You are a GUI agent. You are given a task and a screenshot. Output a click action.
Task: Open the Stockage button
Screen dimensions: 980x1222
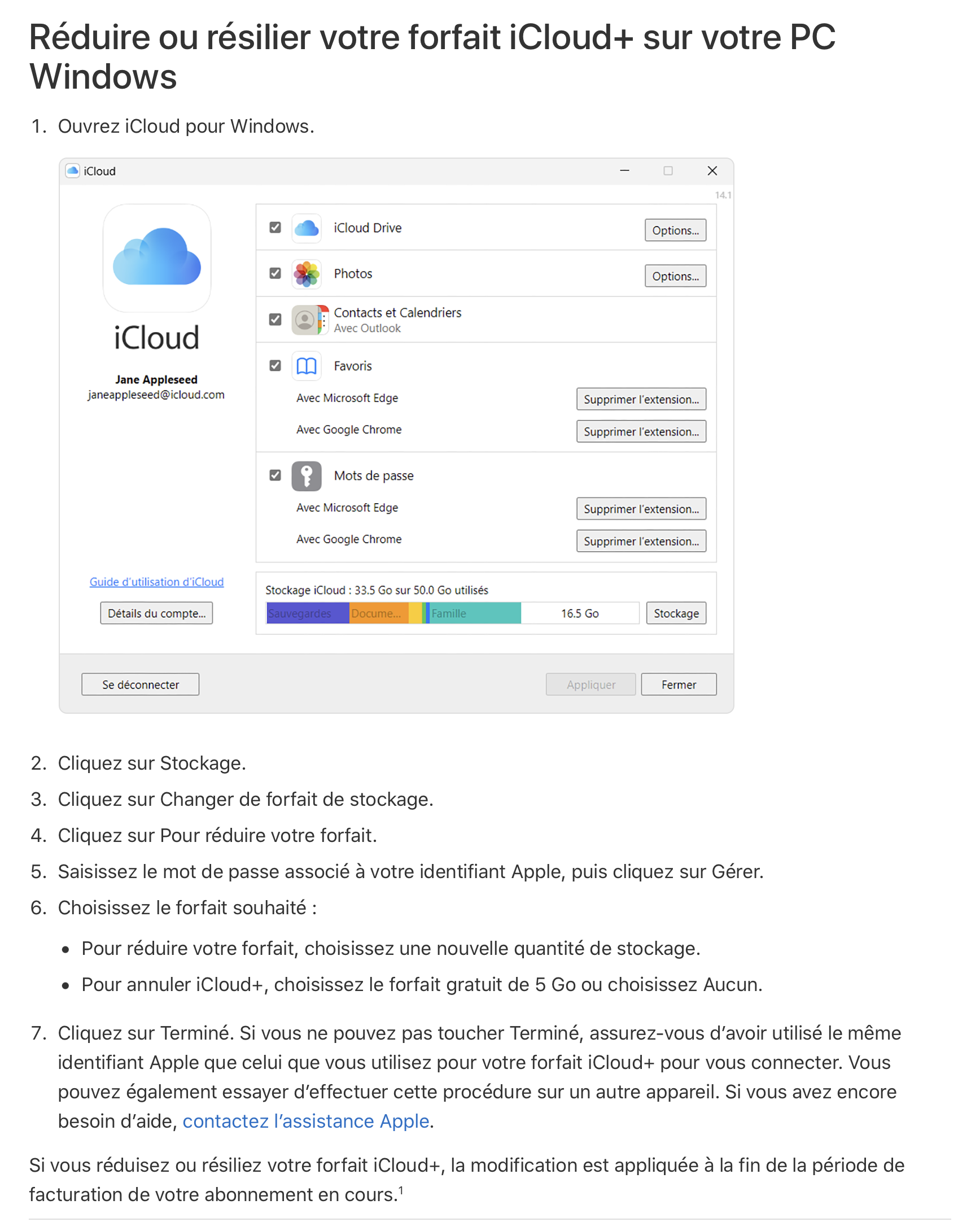coord(676,614)
